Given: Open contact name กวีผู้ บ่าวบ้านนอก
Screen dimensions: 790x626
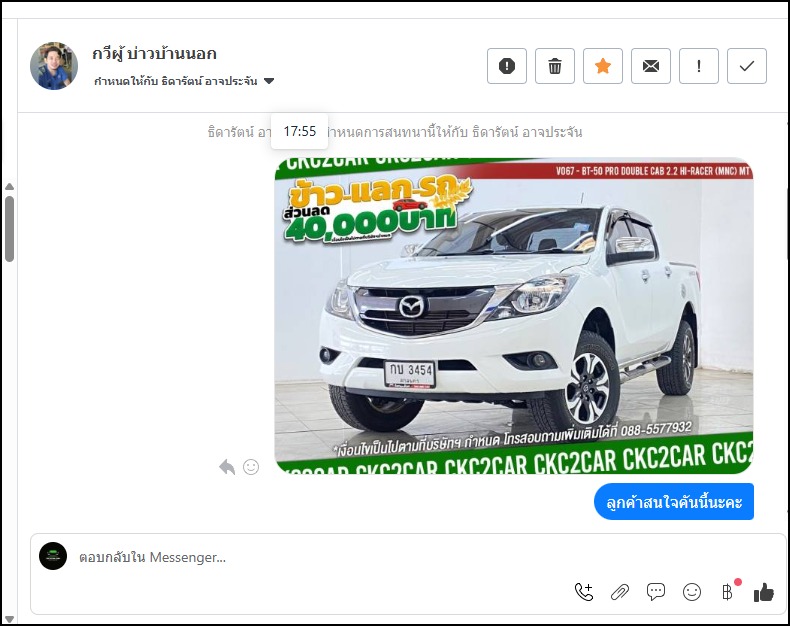Looking at the screenshot, I should click(x=154, y=53).
